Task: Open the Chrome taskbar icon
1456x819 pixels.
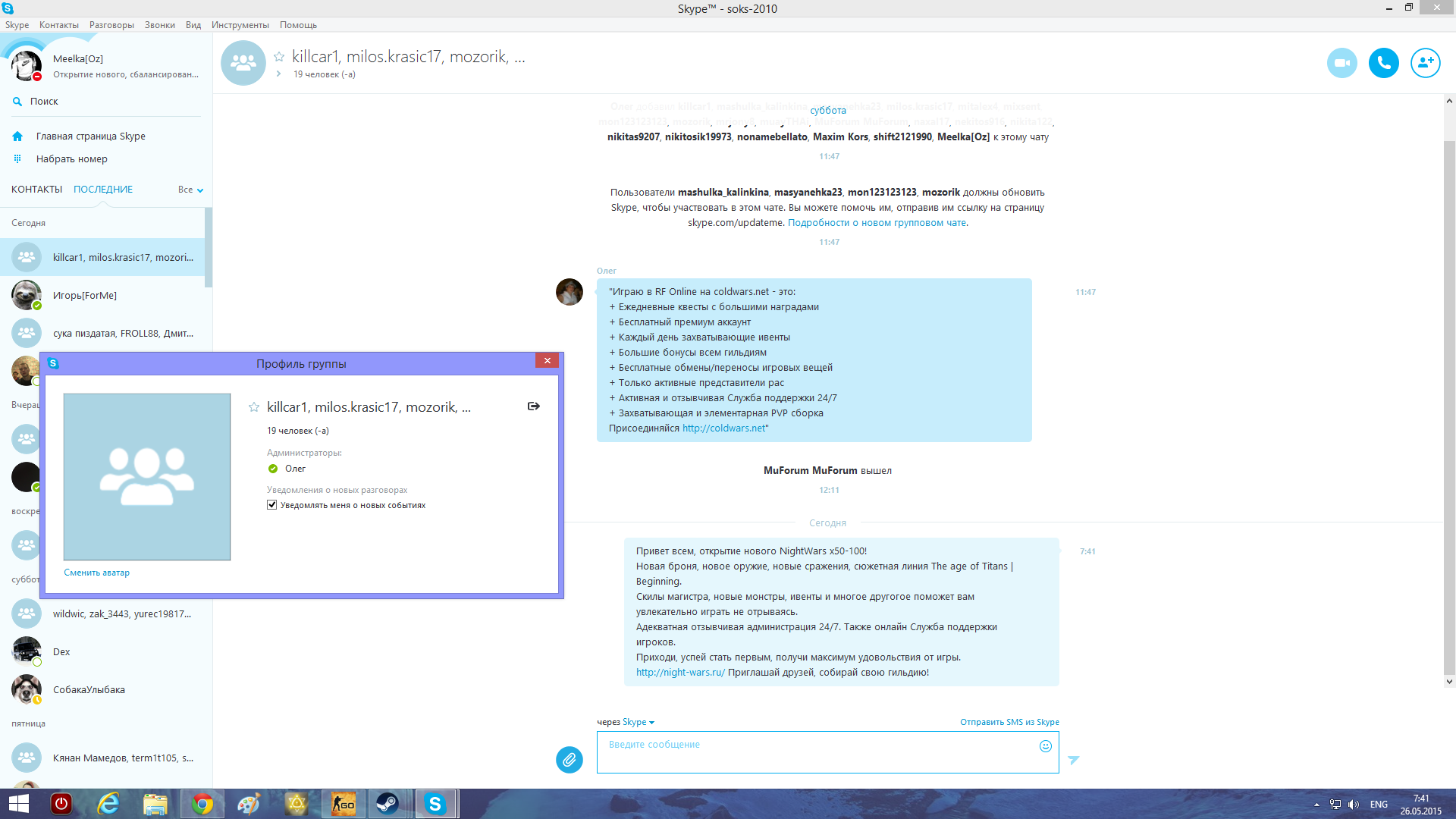Action: 202,804
